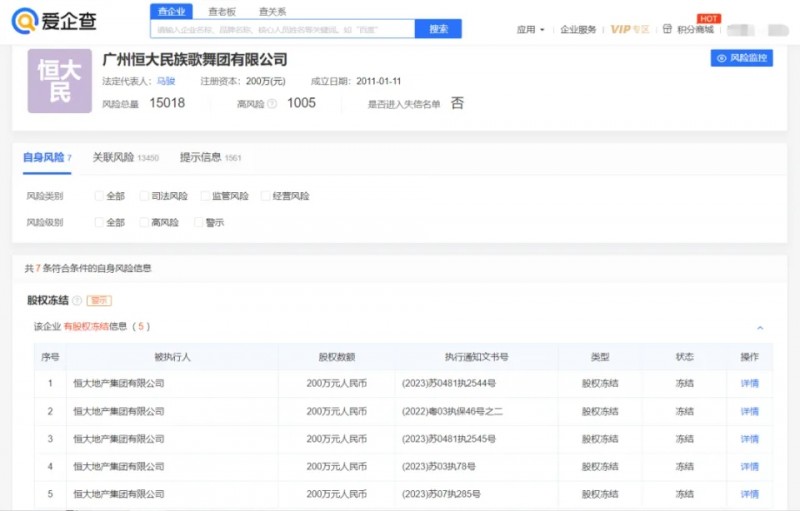
Task: Click the gift icon beside 积分商城
Action: pyautogui.click(x=667, y=30)
